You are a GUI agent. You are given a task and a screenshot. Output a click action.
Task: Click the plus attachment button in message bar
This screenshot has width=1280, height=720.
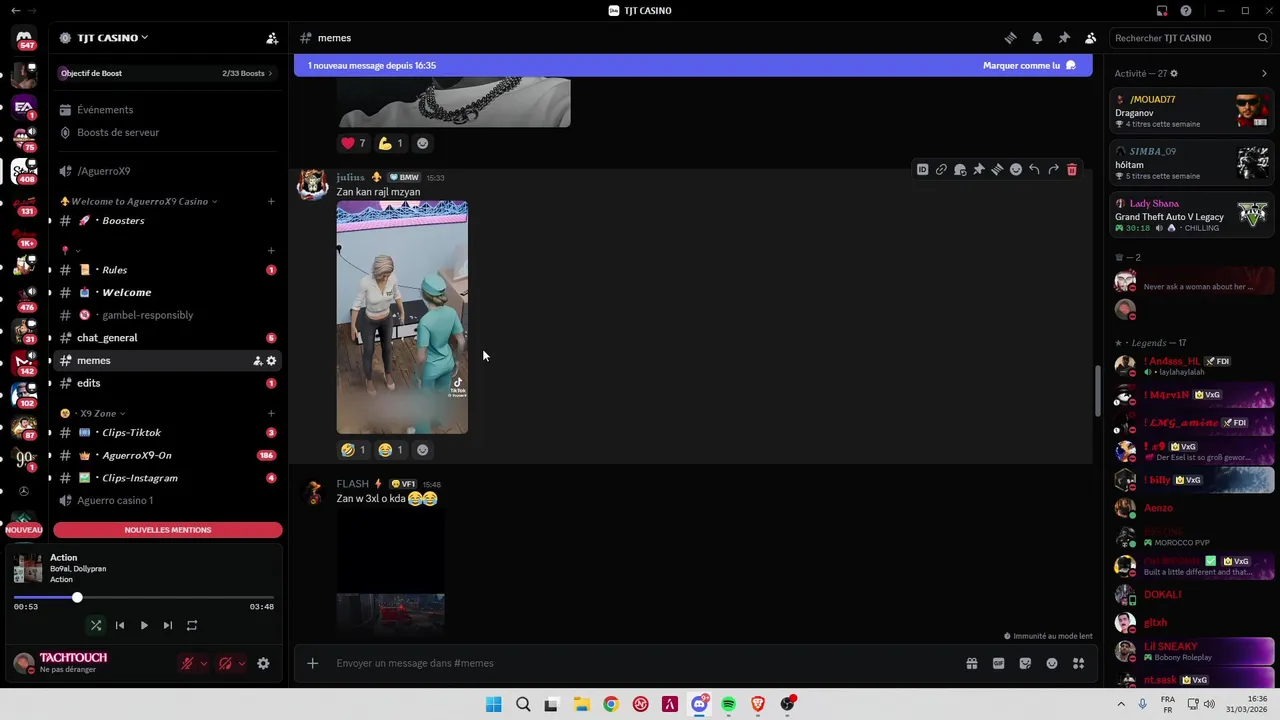tap(312, 663)
